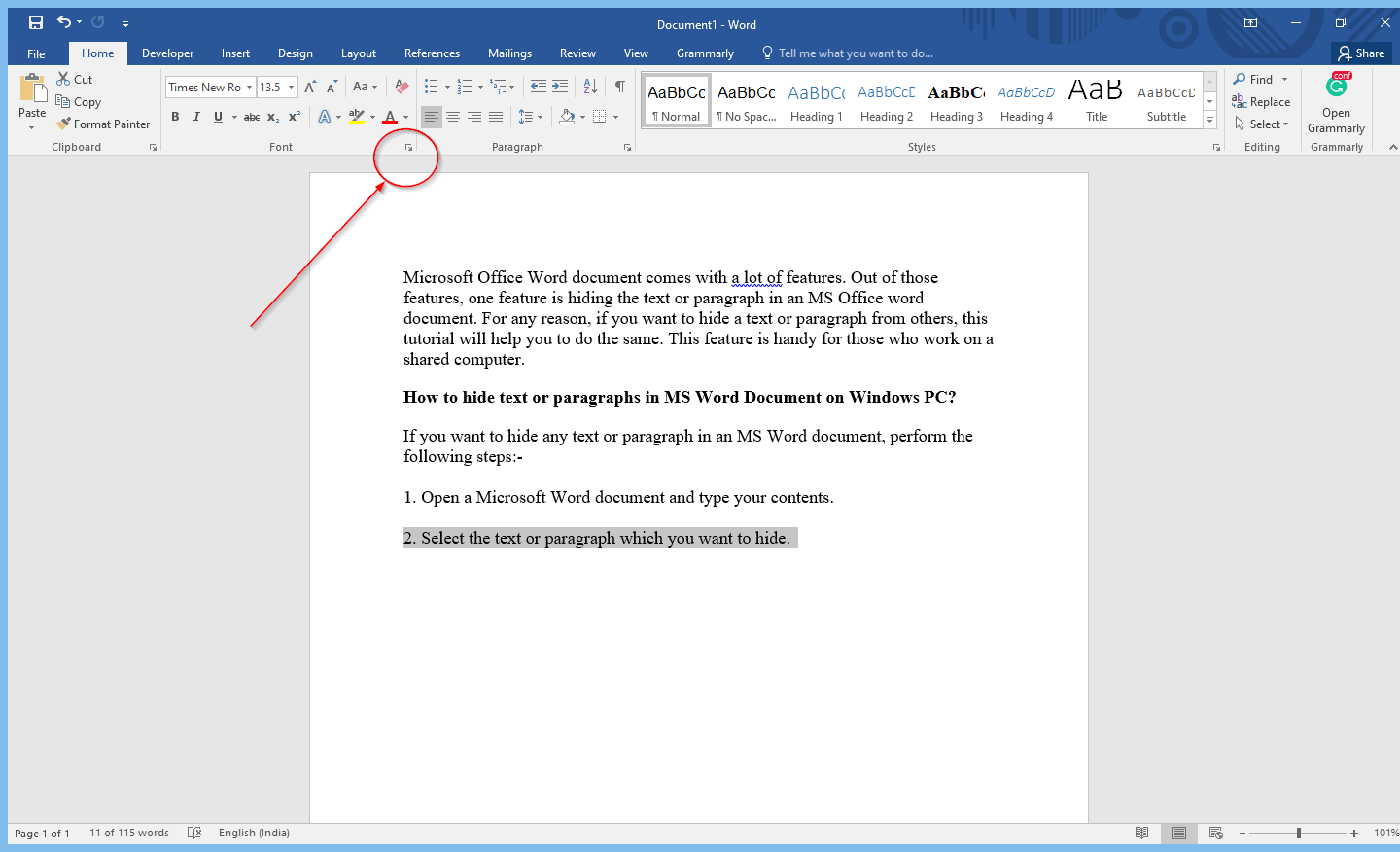This screenshot has width=1400, height=852.
Task: Toggle Subscript formatting
Action: point(273,117)
